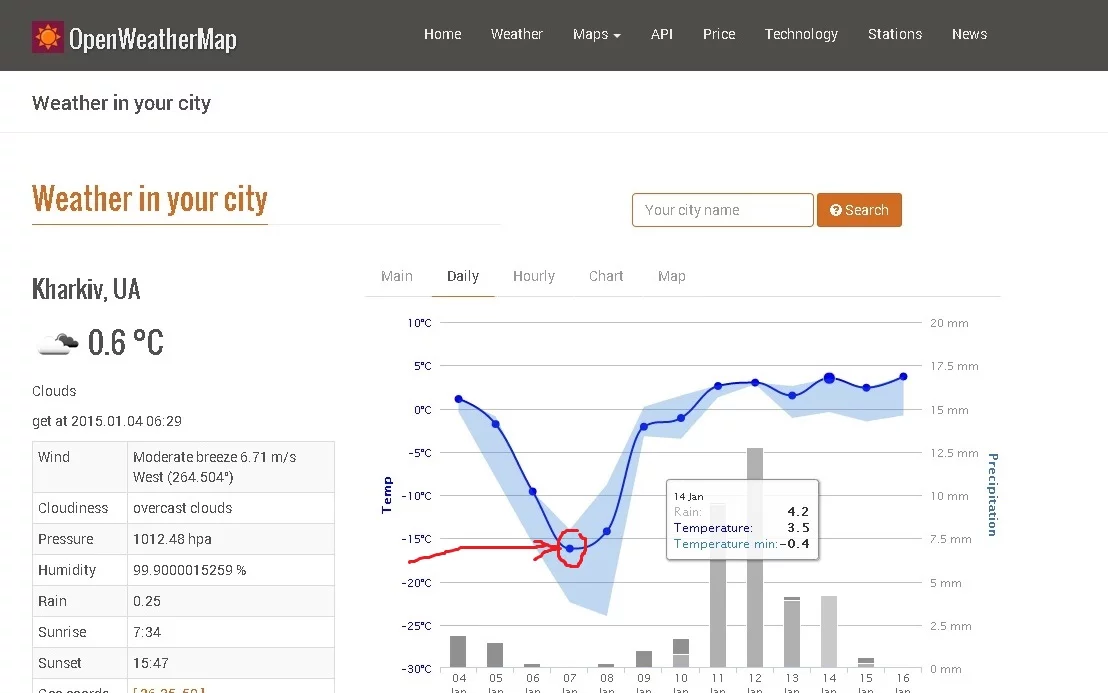The image size is (1108, 693).
Task: Click the cloud weather icon beside 0.6 °C
Action: coord(57,343)
